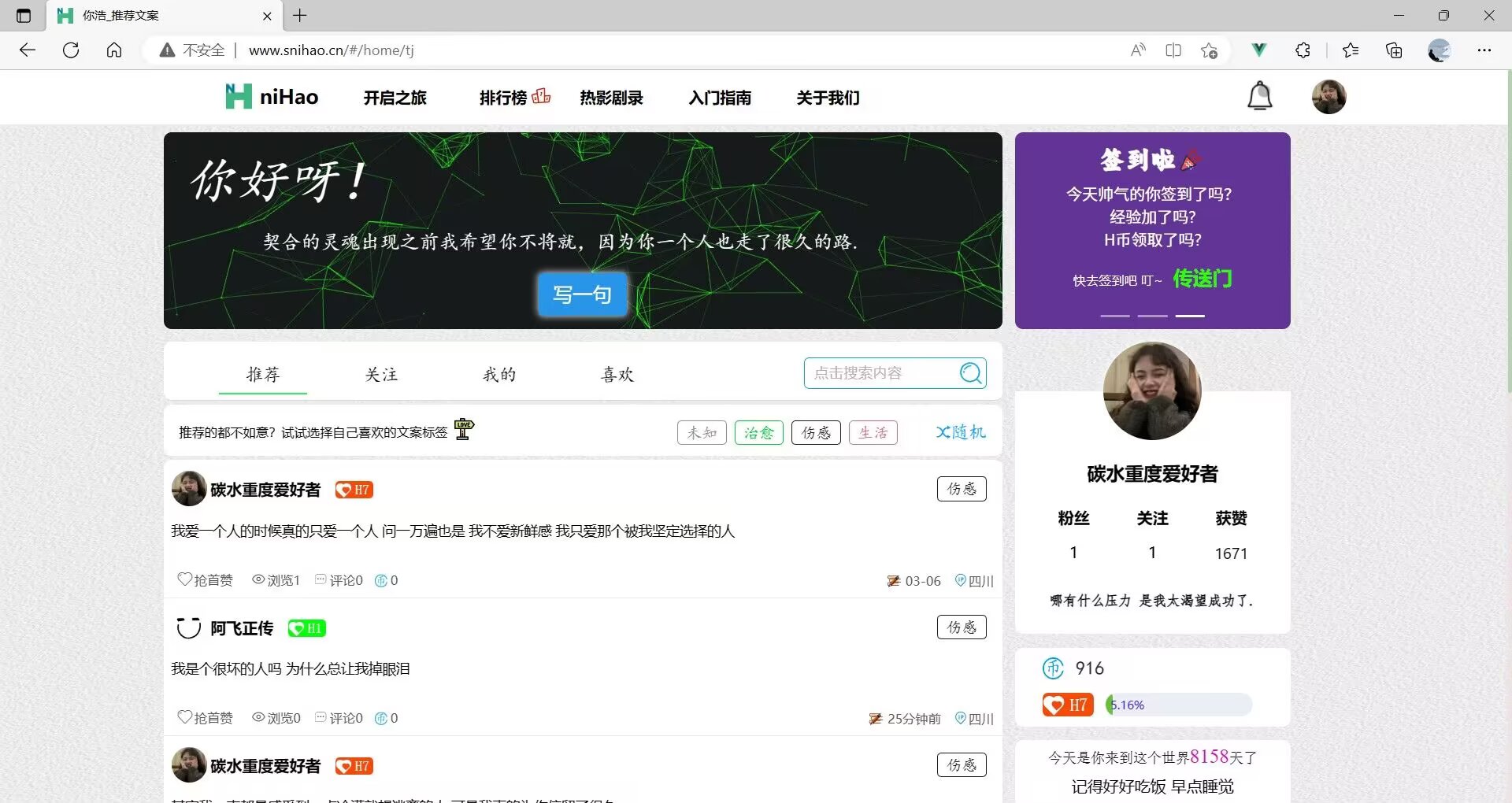1512x803 pixels.
Task: Click the browser refresh button
Action: click(71, 50)
